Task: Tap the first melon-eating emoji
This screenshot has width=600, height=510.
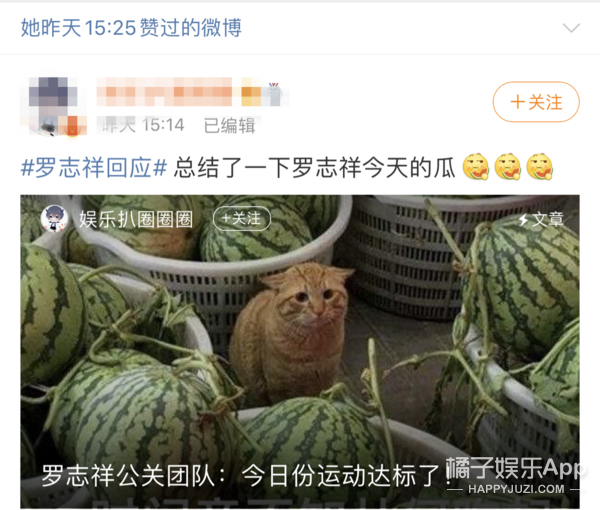Action: (x=476, y=167)
